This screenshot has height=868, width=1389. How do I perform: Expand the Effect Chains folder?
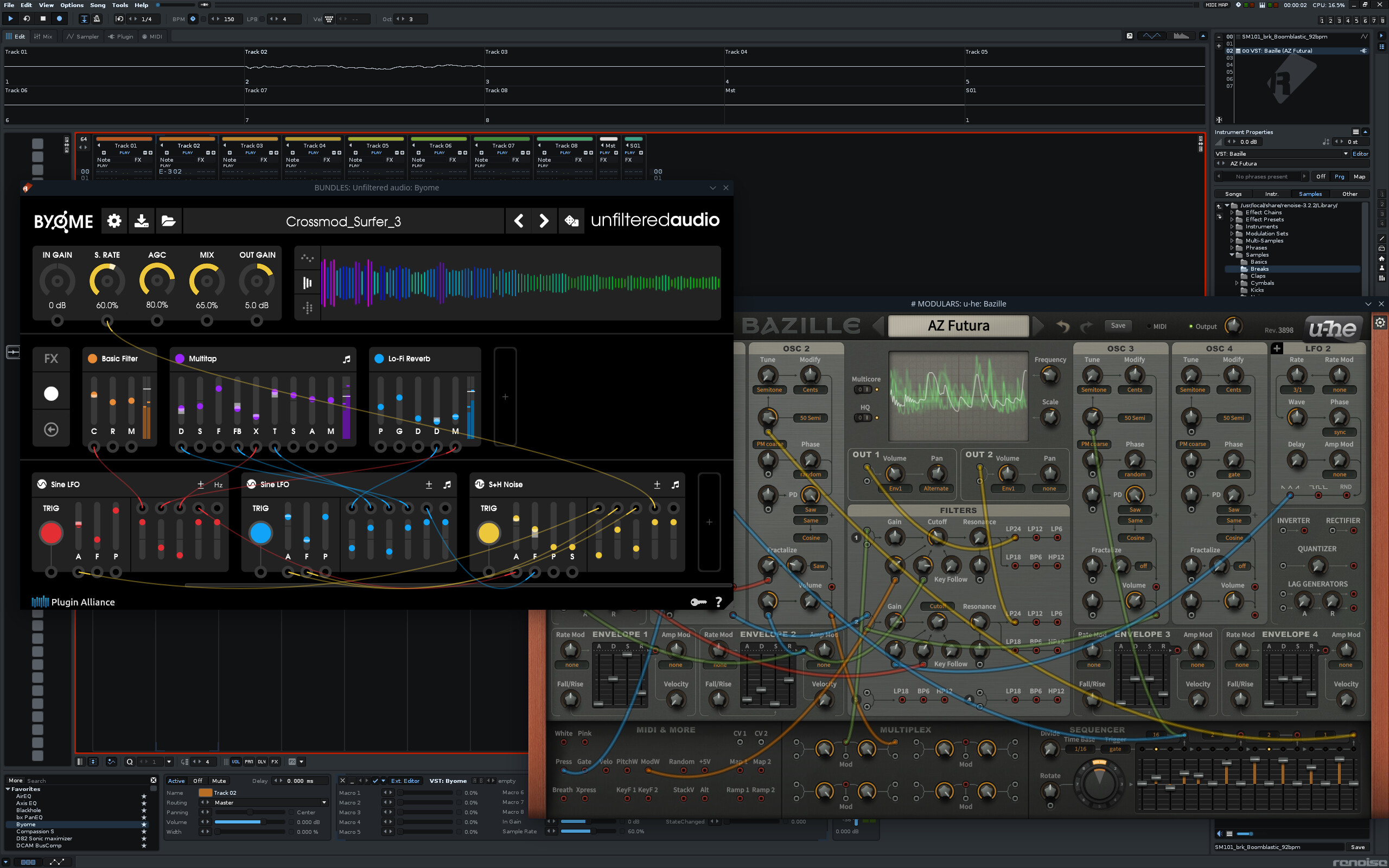[x=1232, y=213]
